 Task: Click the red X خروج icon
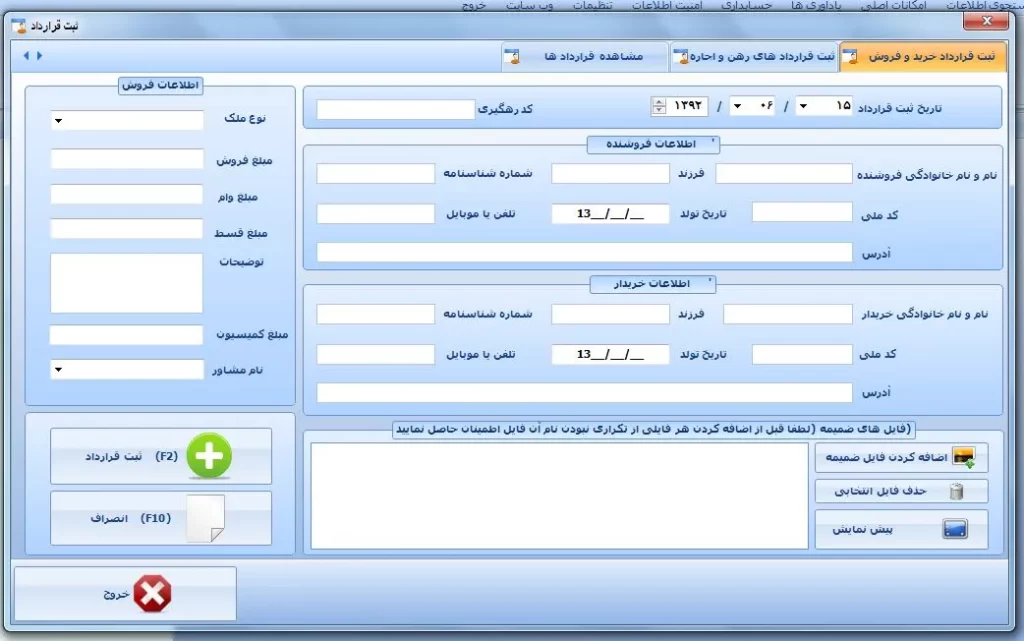click(x=152, y=594)
